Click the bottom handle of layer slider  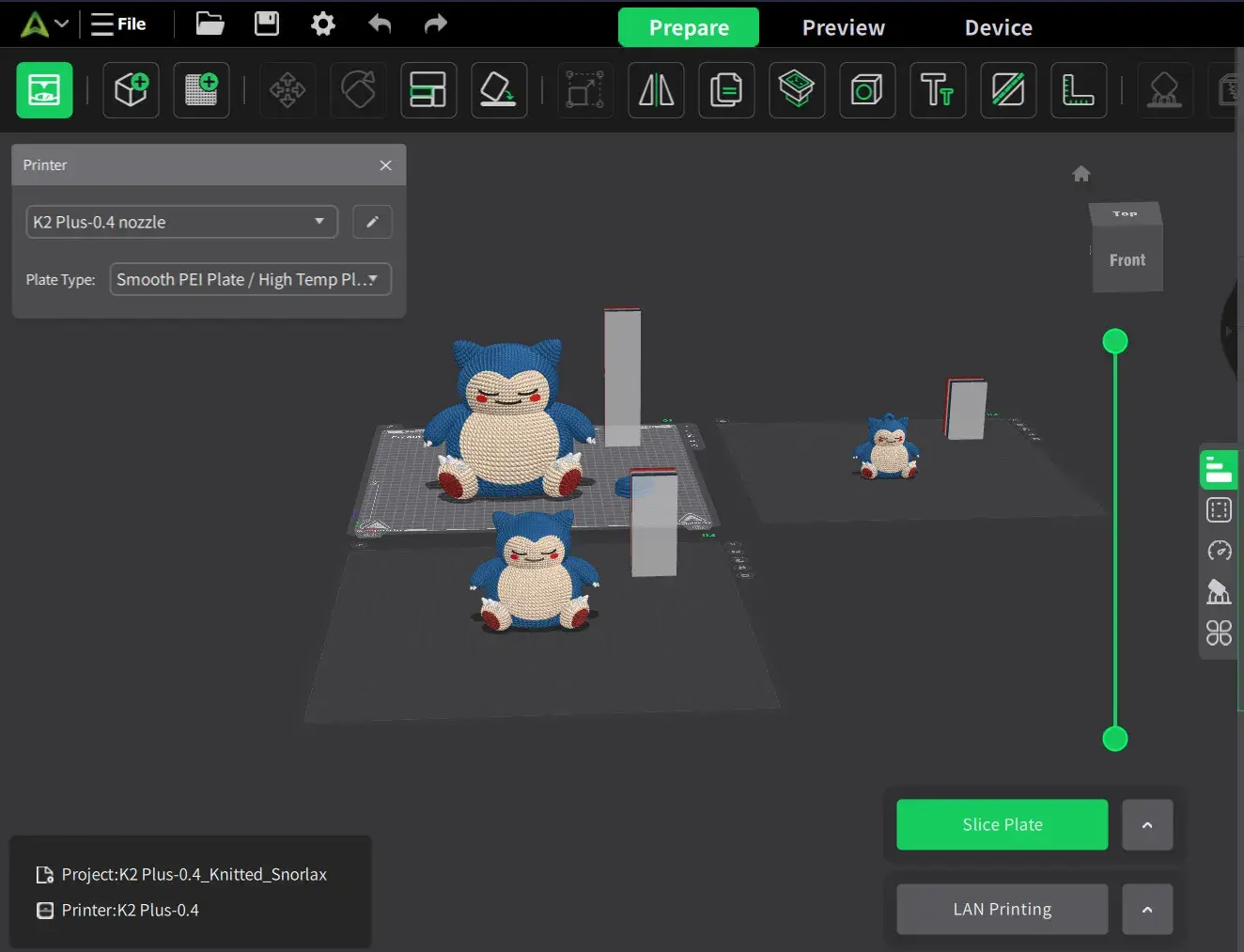coord(1115,739)
